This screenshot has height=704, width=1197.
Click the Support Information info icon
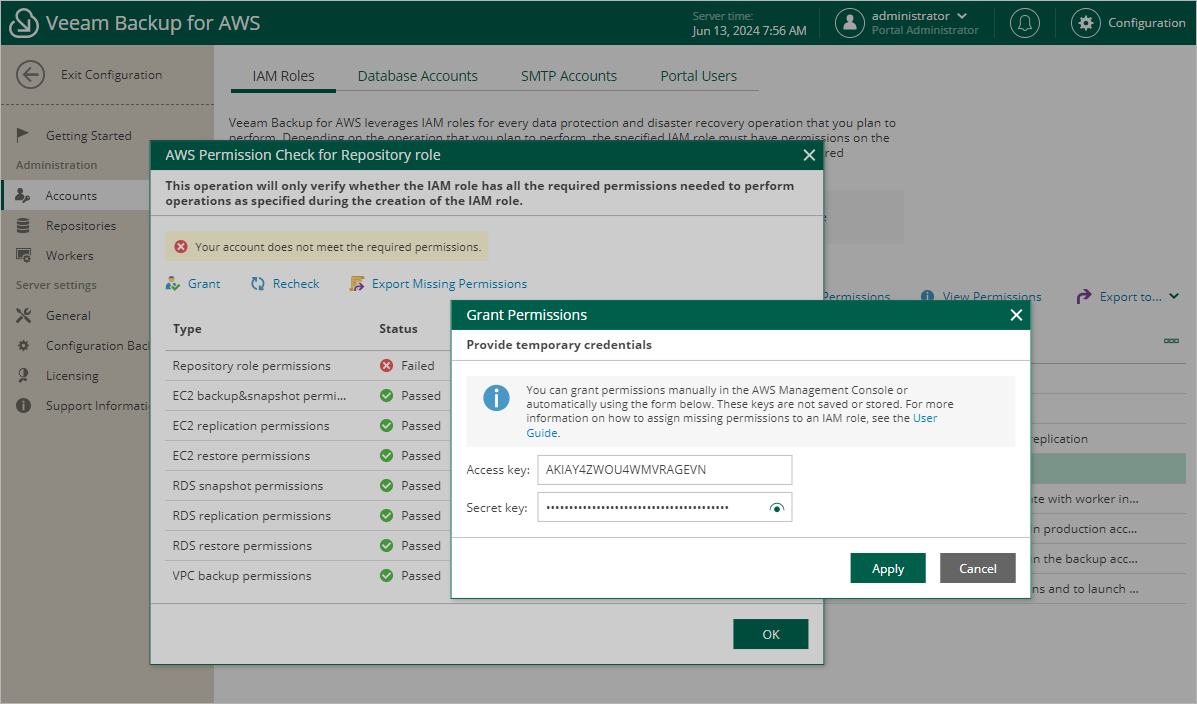pos(24,405)
